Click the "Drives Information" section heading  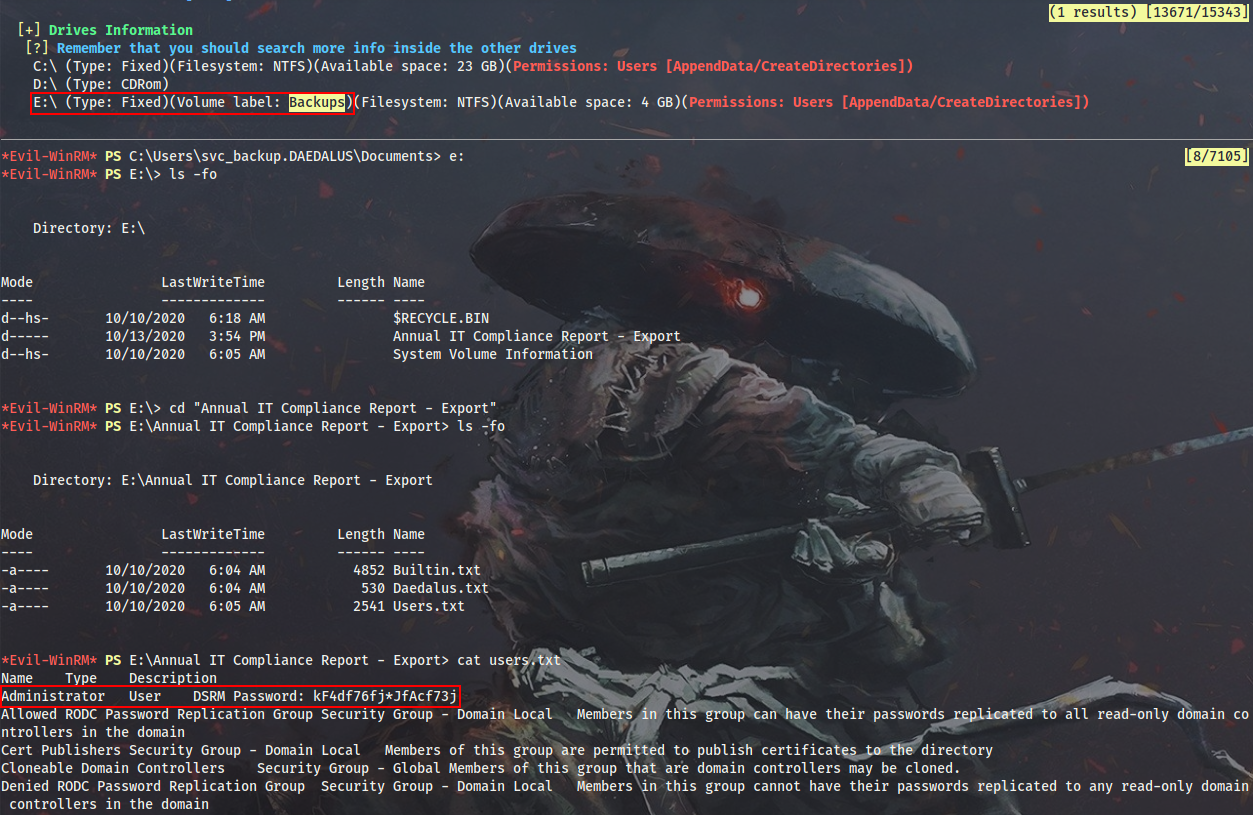121,30
